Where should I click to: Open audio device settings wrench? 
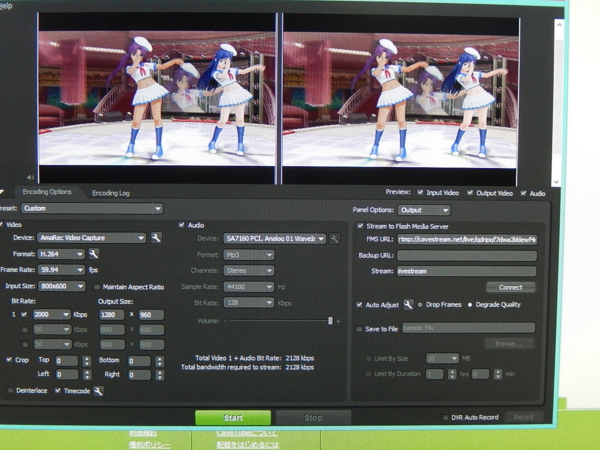point(334,239)
